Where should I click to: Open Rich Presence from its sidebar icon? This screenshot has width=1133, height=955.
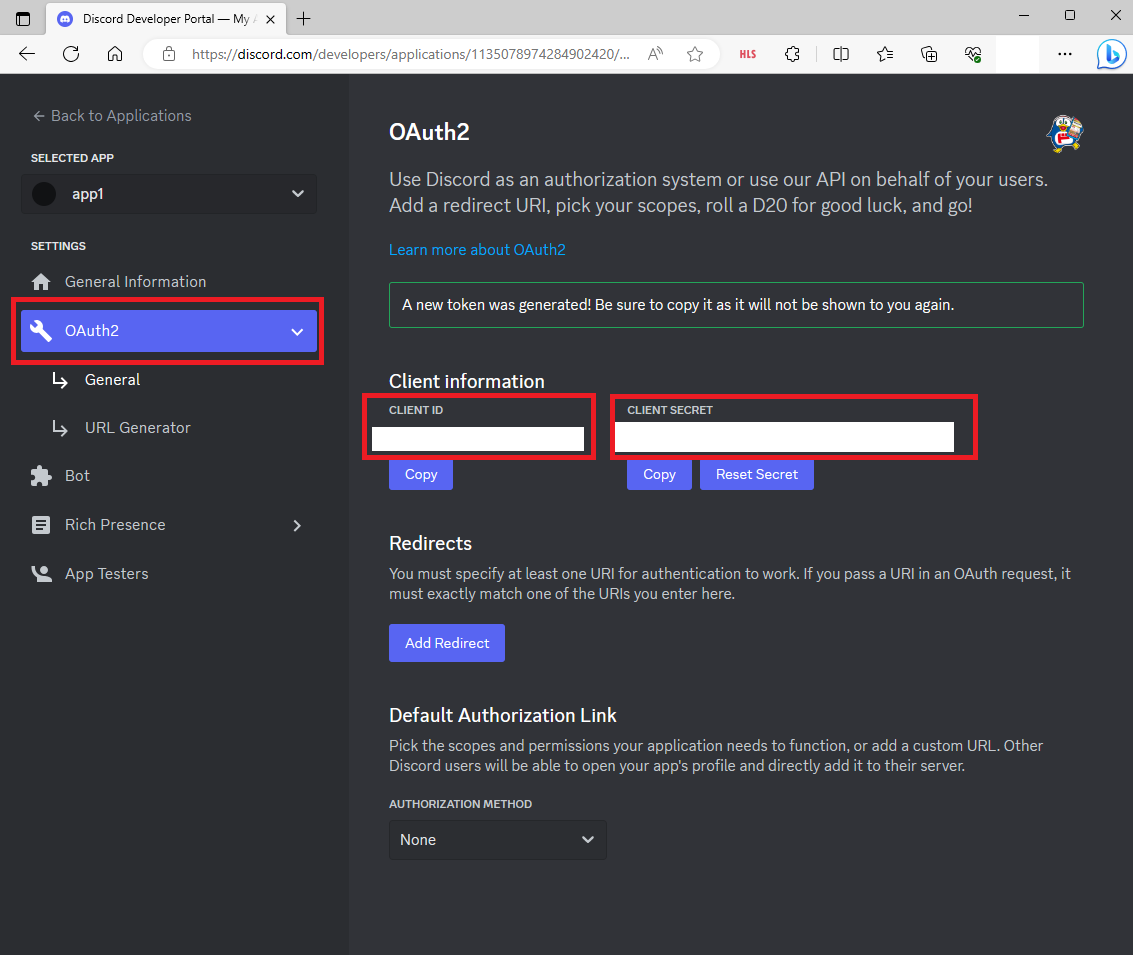tap(41, 524)
